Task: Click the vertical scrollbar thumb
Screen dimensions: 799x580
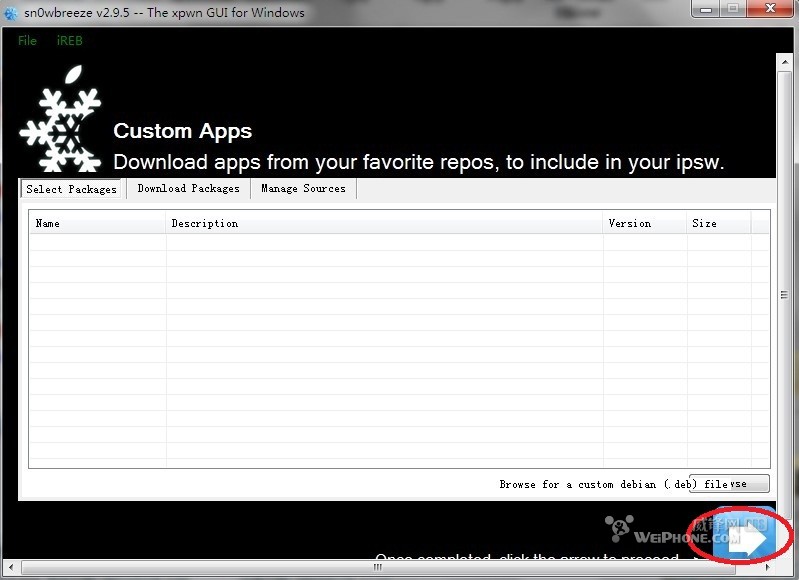Action: coord(784,295)
